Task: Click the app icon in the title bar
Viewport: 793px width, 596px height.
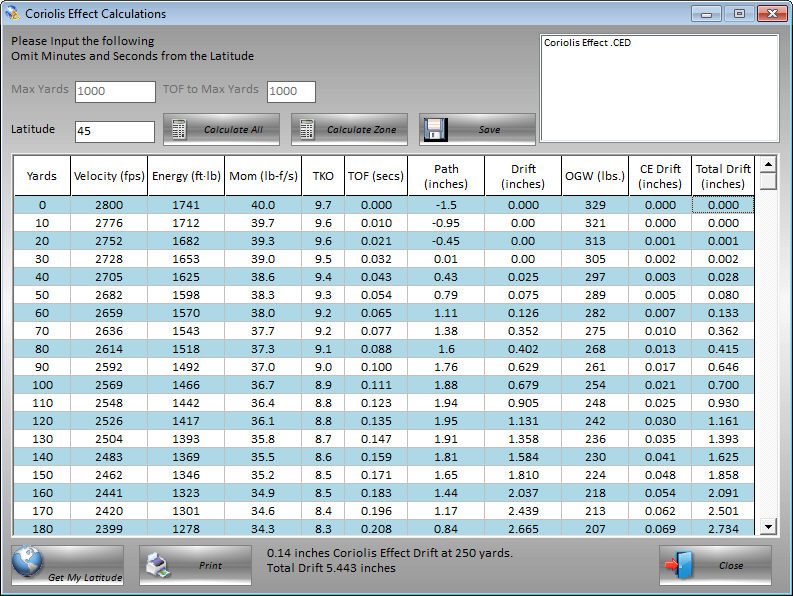Action: coord(13,14)
